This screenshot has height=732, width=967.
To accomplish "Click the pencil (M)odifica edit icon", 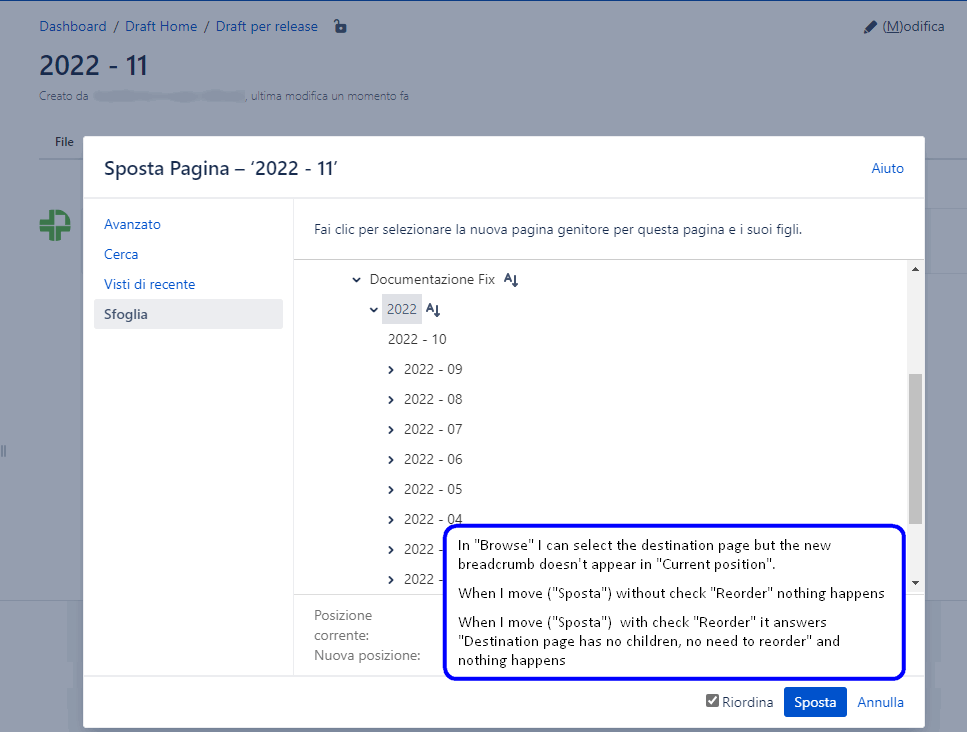I will 870,27.
